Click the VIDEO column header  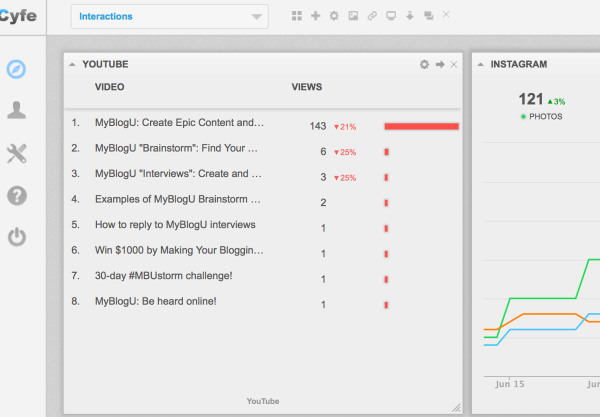[x=109, y=87]
